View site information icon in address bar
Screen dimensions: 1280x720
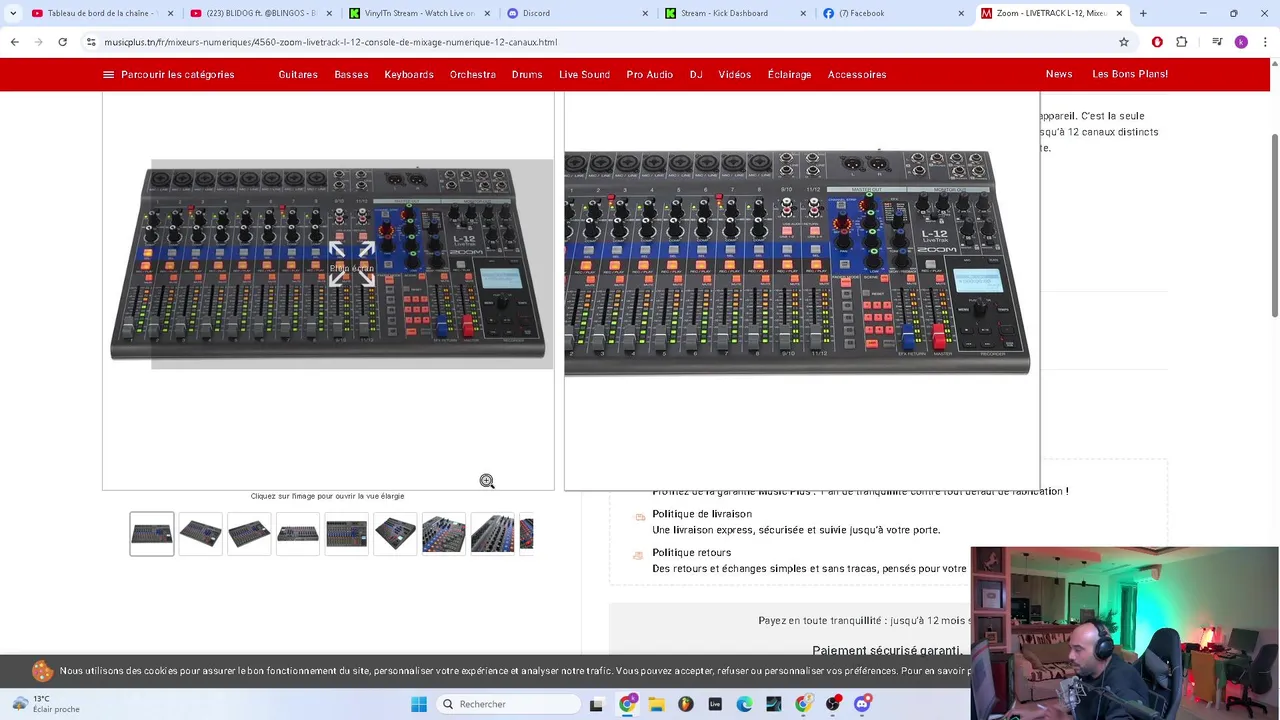(x=91, y=42)
